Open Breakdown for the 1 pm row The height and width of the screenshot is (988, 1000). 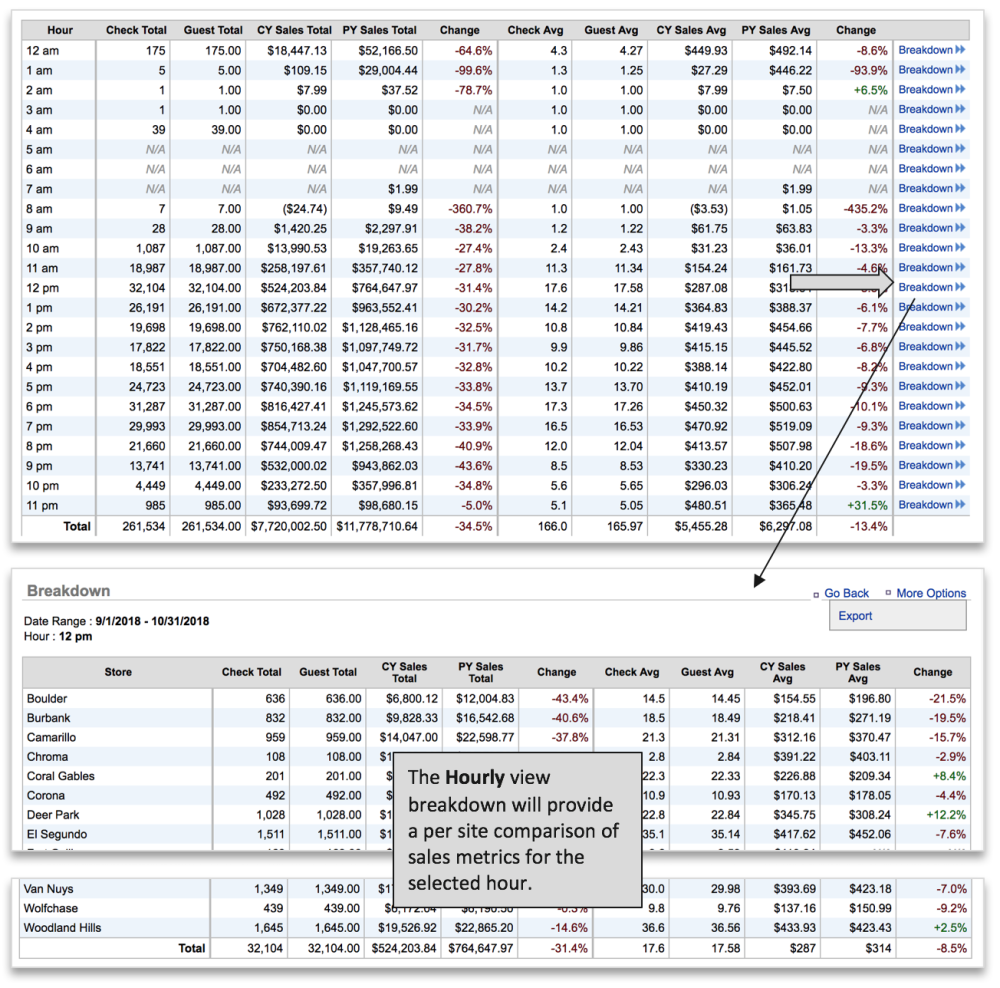[x=931, y=307]
